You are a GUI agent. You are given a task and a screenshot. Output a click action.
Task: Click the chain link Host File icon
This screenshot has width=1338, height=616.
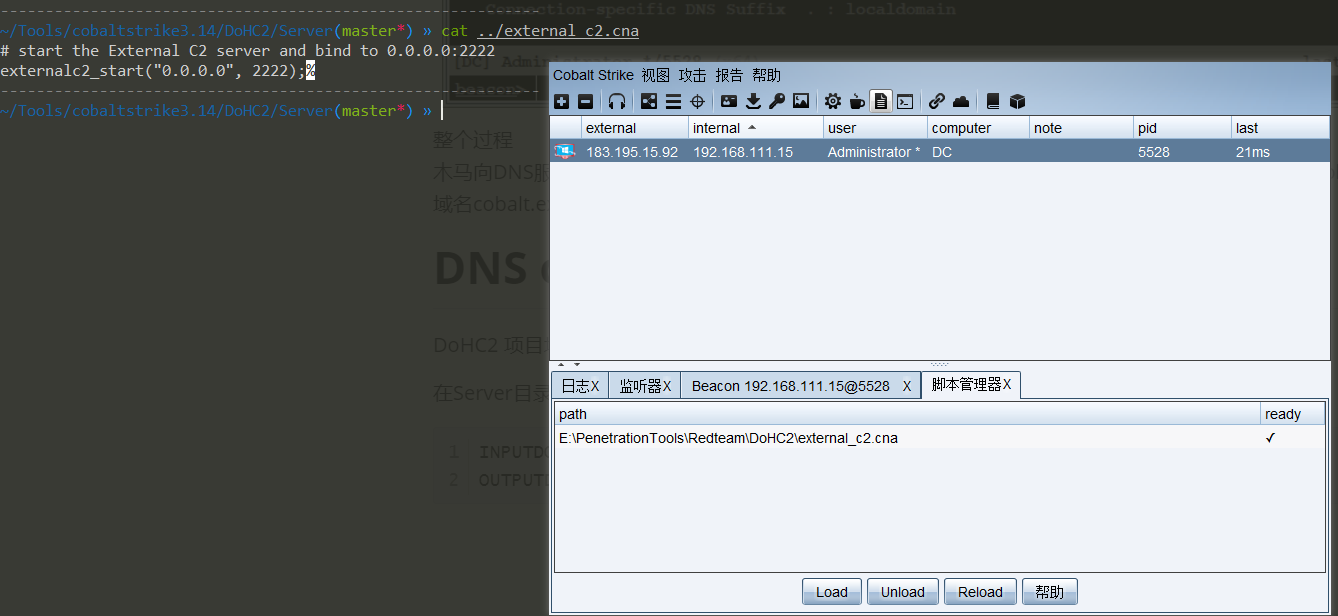(937, 101)
